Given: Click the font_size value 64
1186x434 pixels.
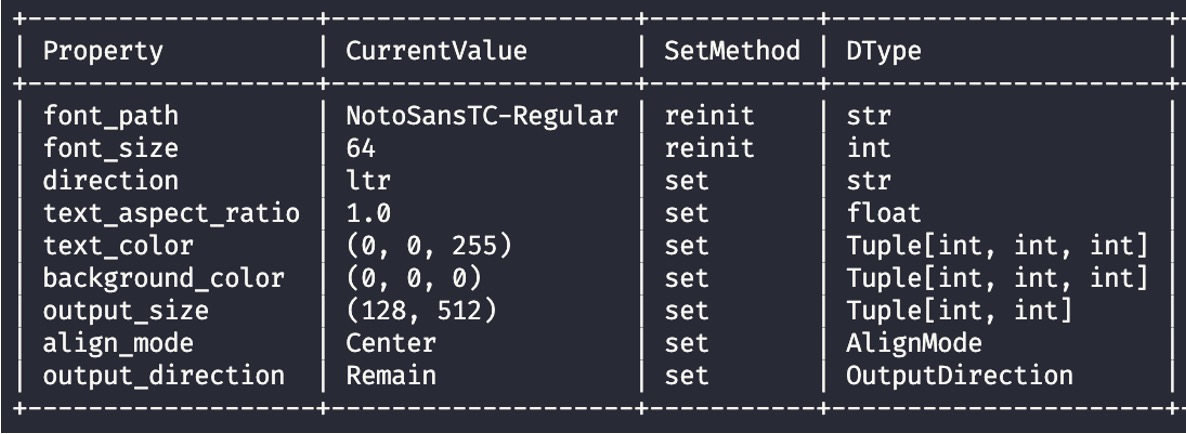Looking at the screenshot, I should click(361, 147).
